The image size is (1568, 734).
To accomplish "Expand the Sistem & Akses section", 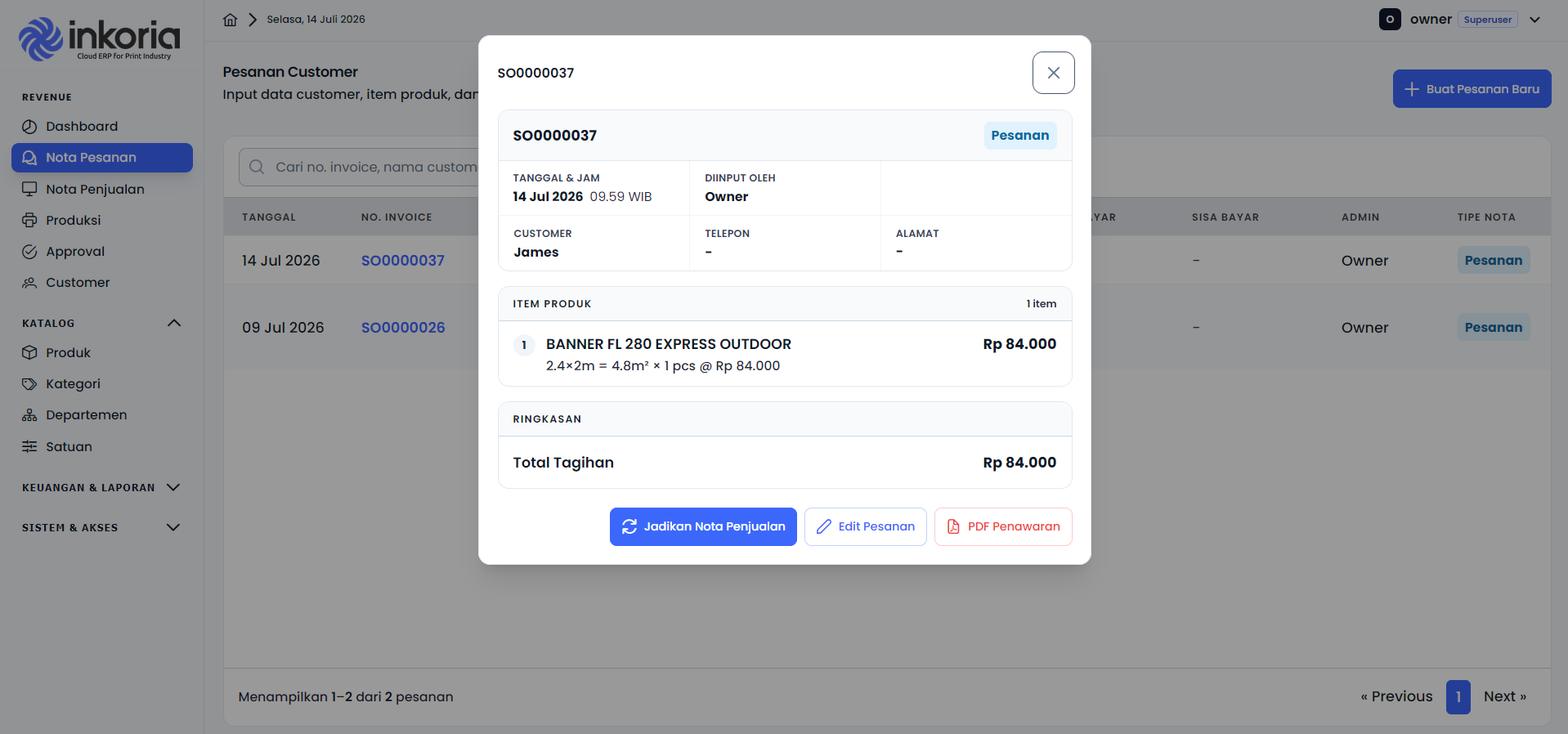I will [173, 527].
